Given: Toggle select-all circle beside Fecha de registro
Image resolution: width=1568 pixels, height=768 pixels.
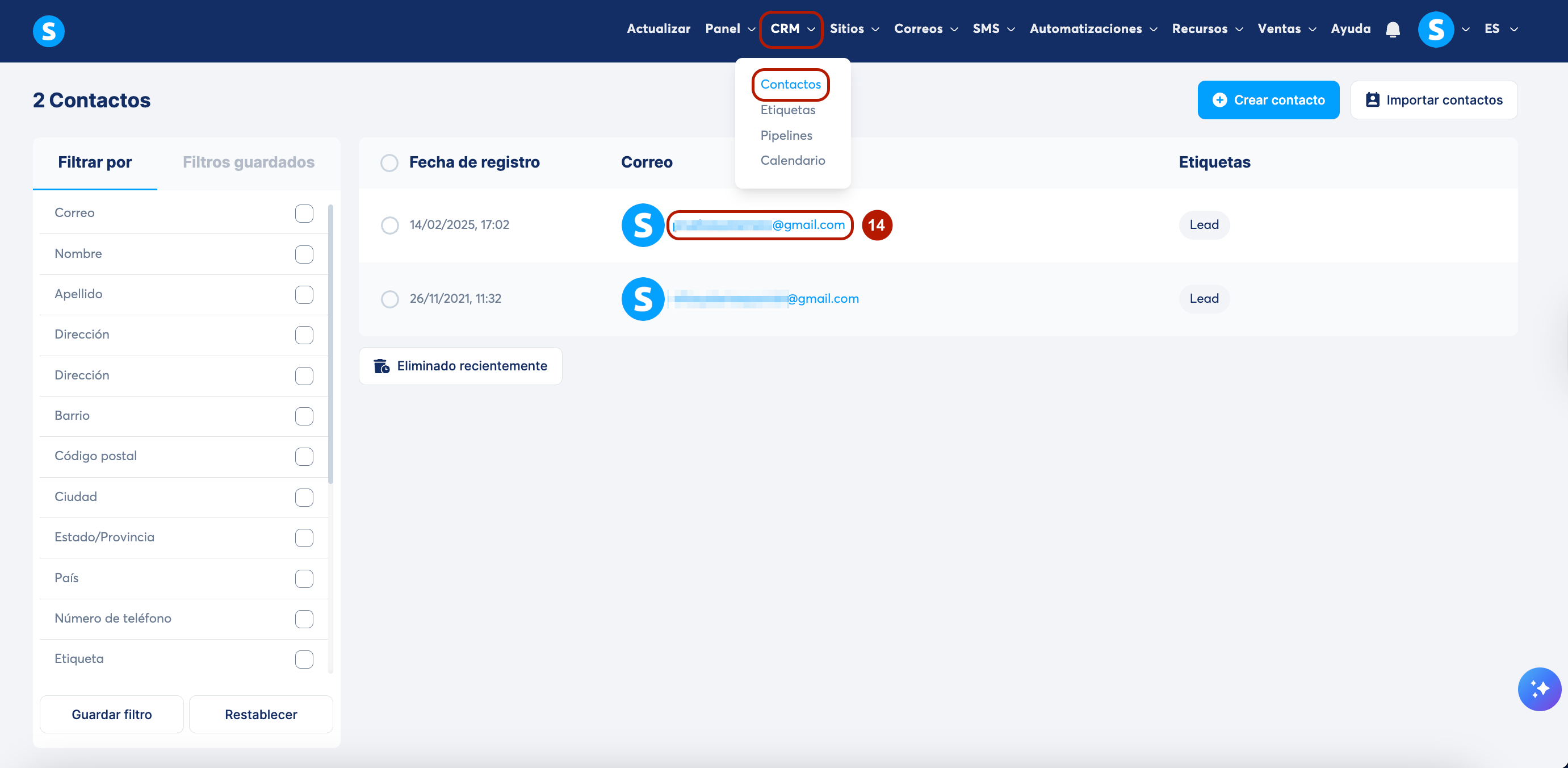Looking at the screenshot, I should click(389, 162).
